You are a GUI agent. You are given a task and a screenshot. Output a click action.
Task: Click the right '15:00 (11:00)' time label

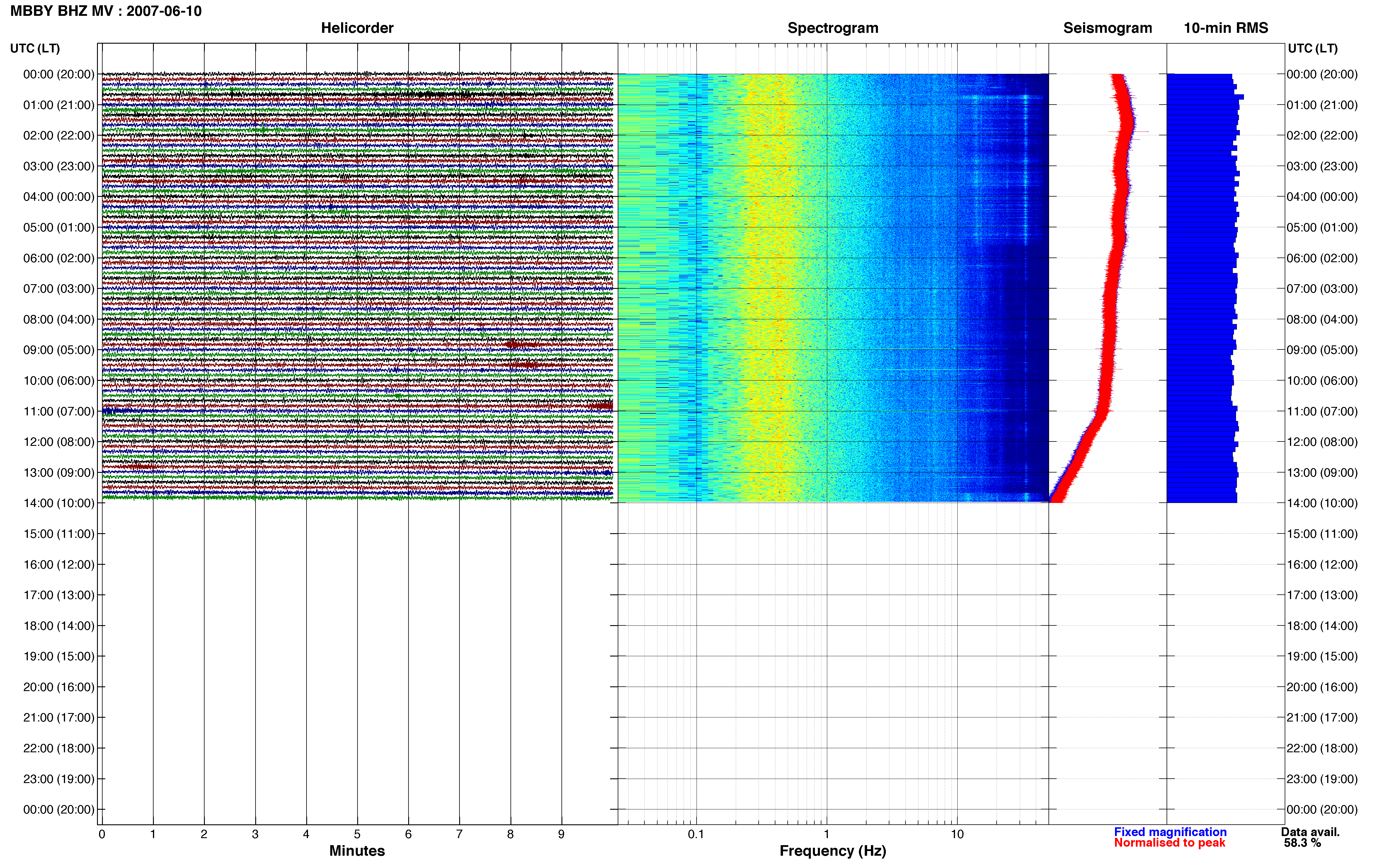pyautogui.click(x=1322, y=533)
